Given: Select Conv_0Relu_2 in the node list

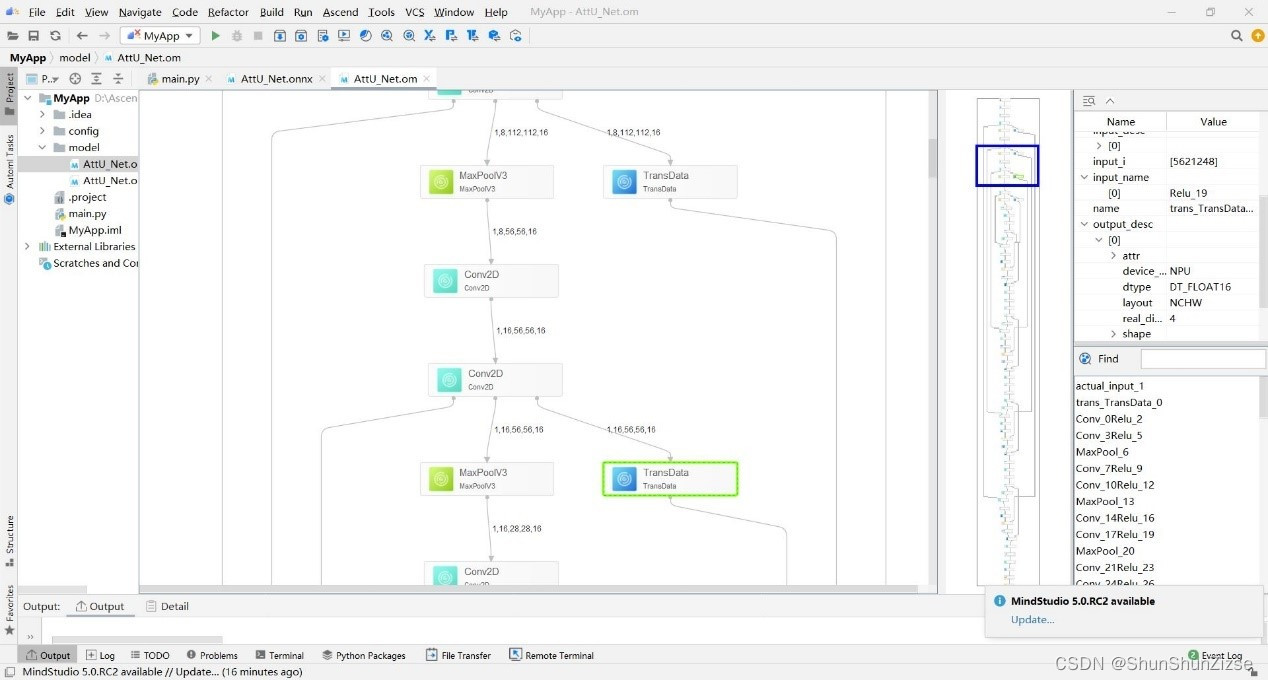Looking at the screenshot, I should [1109, 419].
